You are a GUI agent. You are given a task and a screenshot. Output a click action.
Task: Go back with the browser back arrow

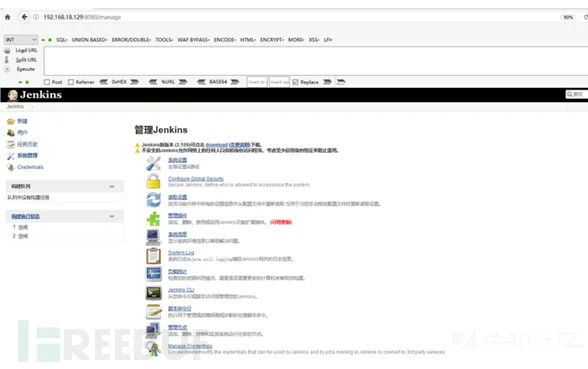tap(24, 17)
